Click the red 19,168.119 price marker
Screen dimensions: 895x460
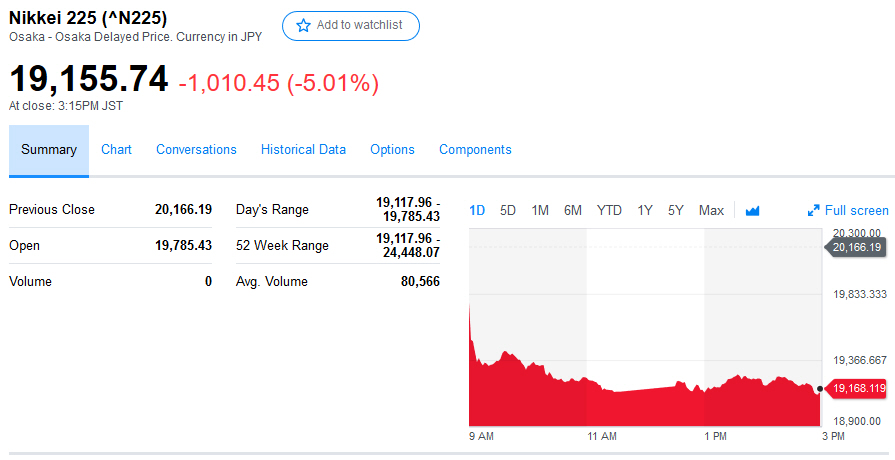coord(858,388)
